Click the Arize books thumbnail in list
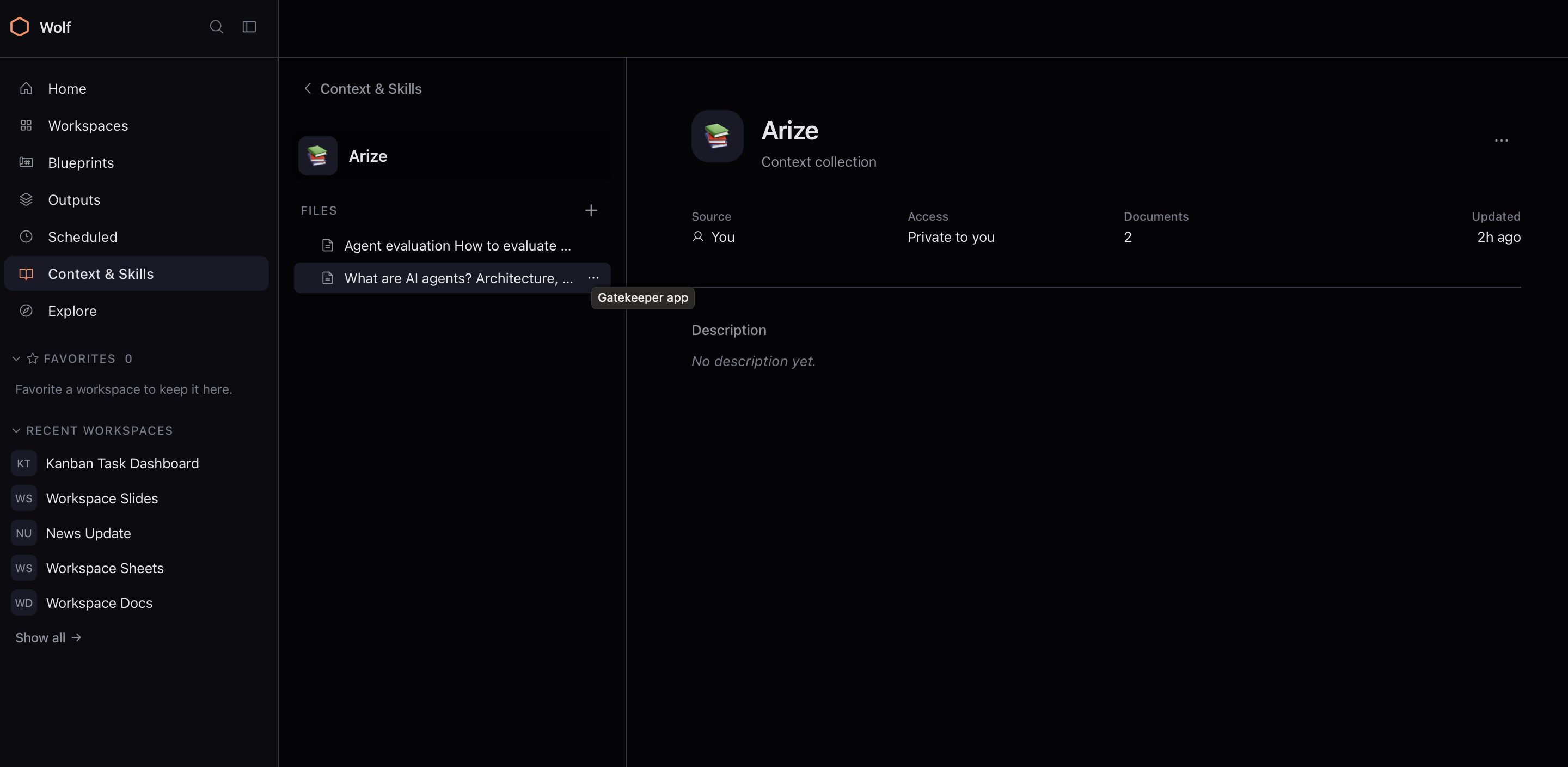This screenshot has height=767, width=1568. [x=318, y=156]
